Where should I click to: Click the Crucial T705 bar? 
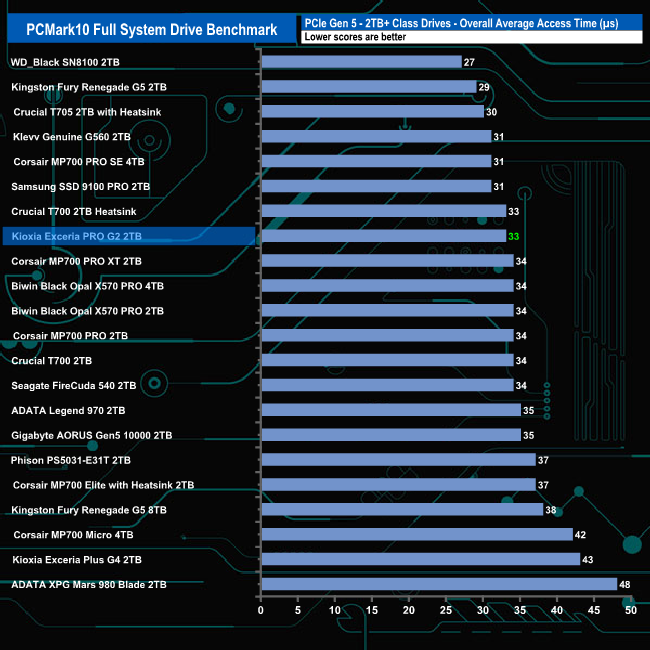pyautogui.click(x=373, y=112)
